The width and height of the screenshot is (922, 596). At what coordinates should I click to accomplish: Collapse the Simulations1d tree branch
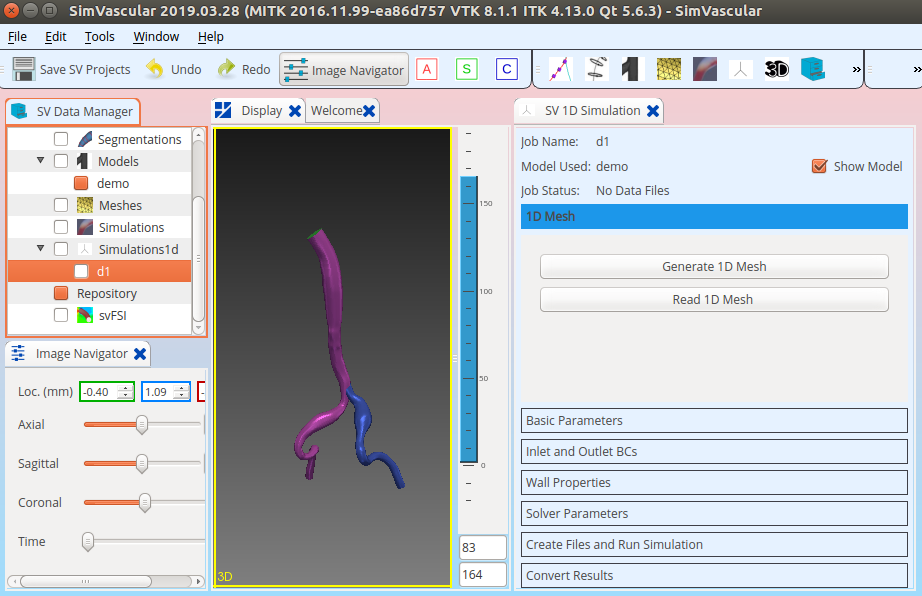(x=40, y=249)
